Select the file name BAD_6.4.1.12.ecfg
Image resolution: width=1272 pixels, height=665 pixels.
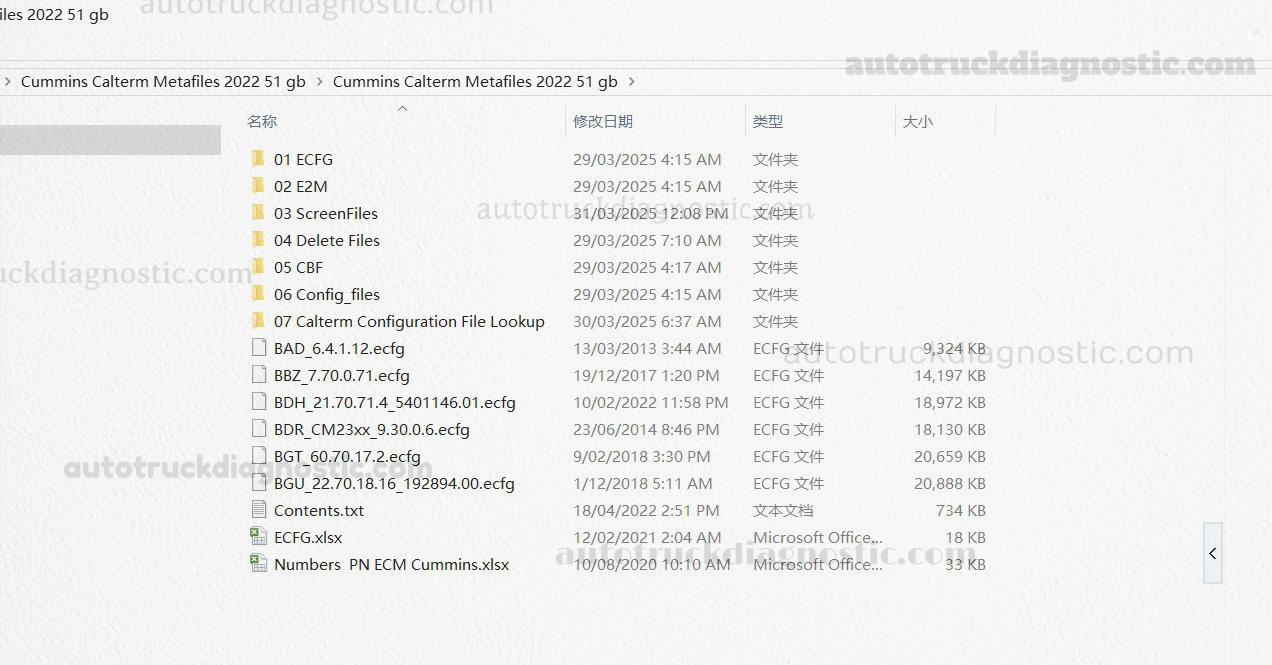pos(339,348)
